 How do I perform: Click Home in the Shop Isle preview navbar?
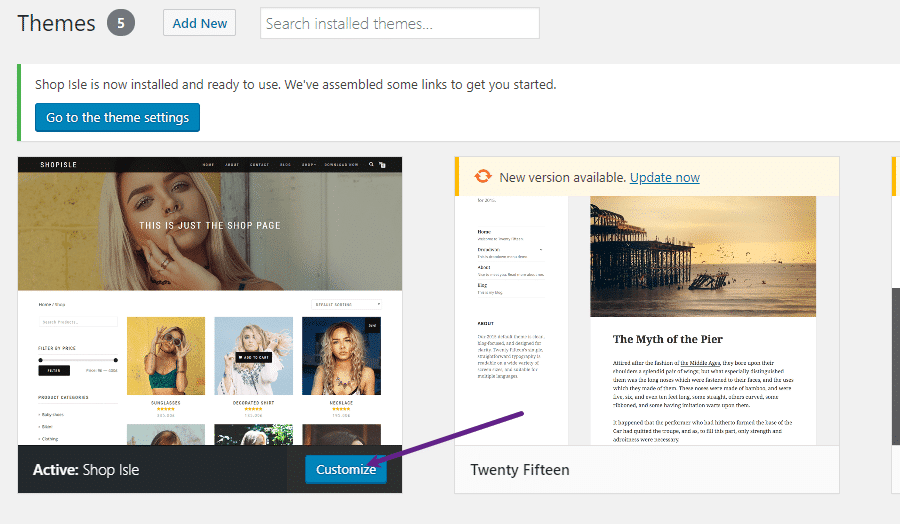click(x=207, y=164)
